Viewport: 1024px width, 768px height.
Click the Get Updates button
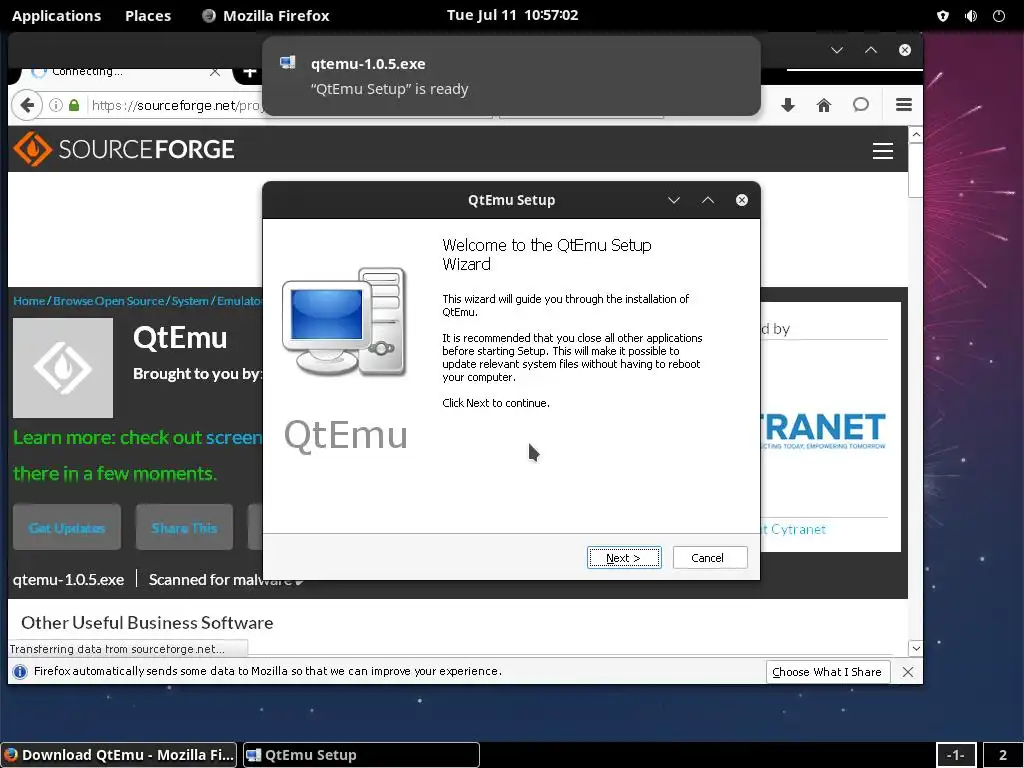[x=67, y=527]
